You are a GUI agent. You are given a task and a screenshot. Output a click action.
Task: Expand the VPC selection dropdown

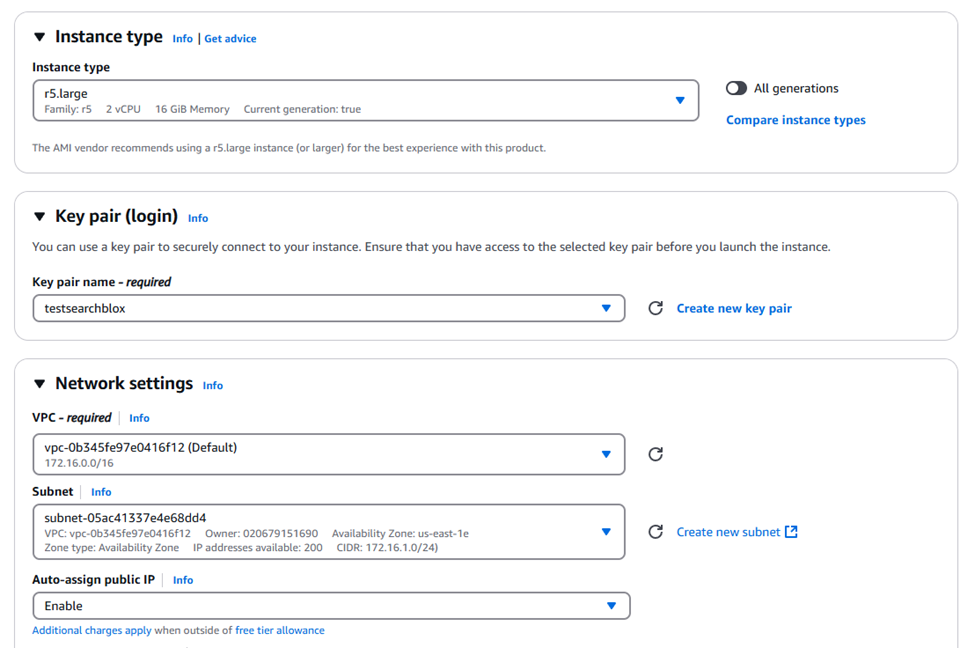[x=606, y=454]
